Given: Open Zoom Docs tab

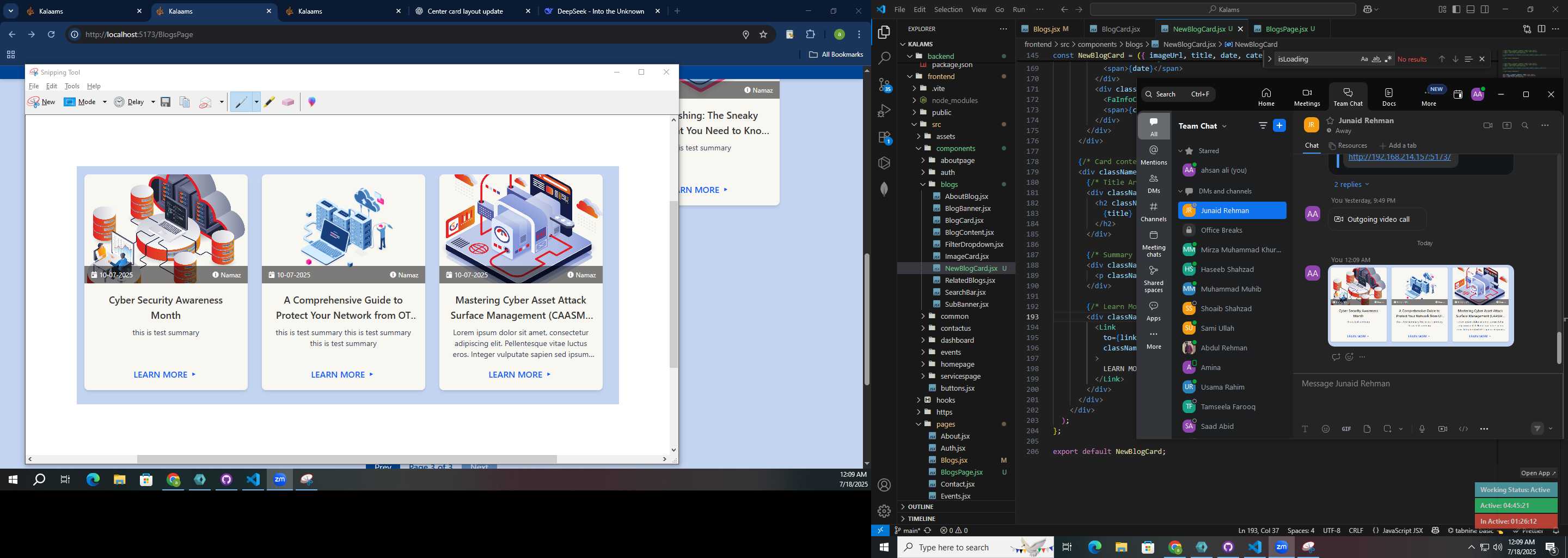Looking at the screenshot, I should (1389, 97).
